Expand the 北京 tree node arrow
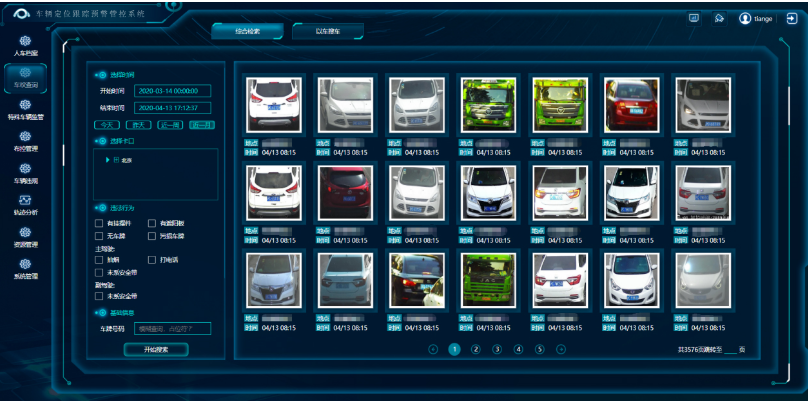The height and width of the screenshot is (401, 808). tap(106, 159)
